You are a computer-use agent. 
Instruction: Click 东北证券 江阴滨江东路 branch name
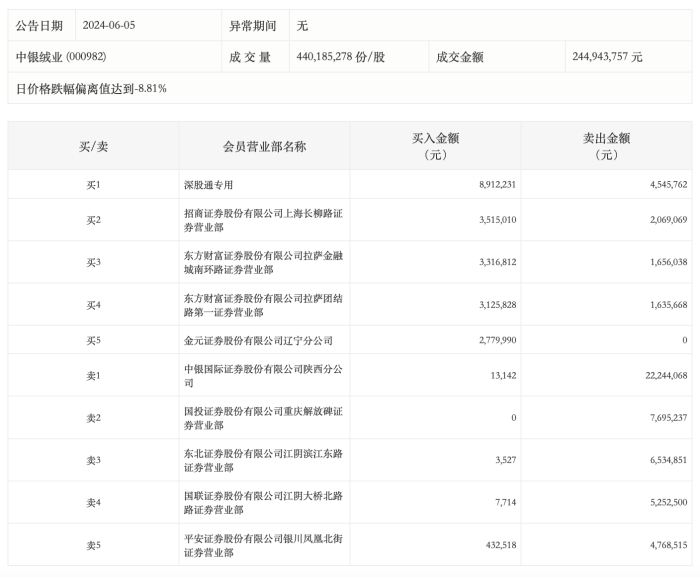coord(263,460)
